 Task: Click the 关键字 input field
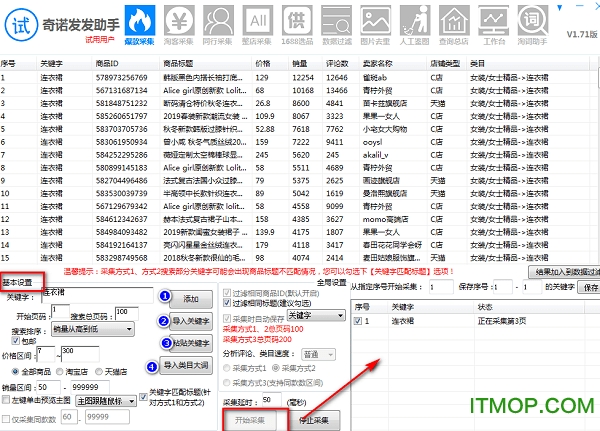click(97, 295)
